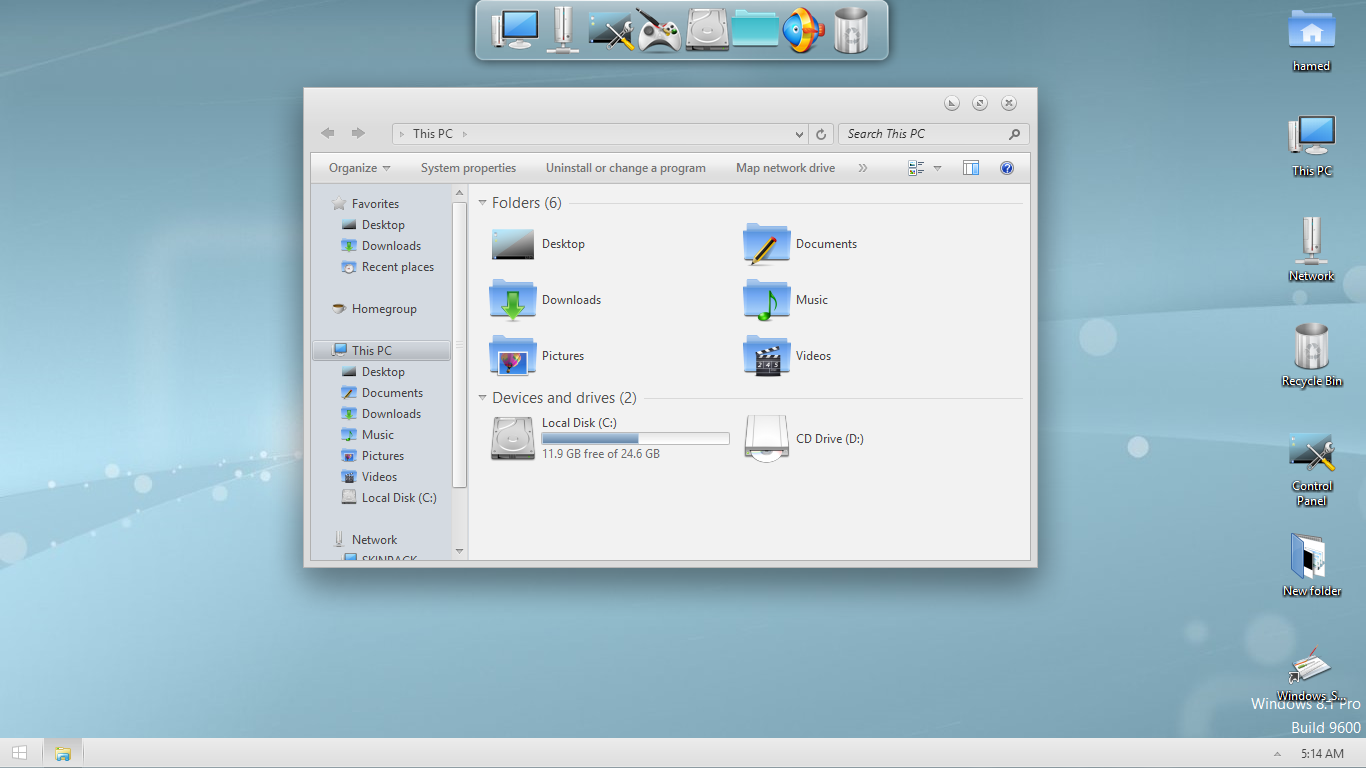1366x768 pixels.
Task: Collapse the Devices and drives group
Action: [483, 398]
